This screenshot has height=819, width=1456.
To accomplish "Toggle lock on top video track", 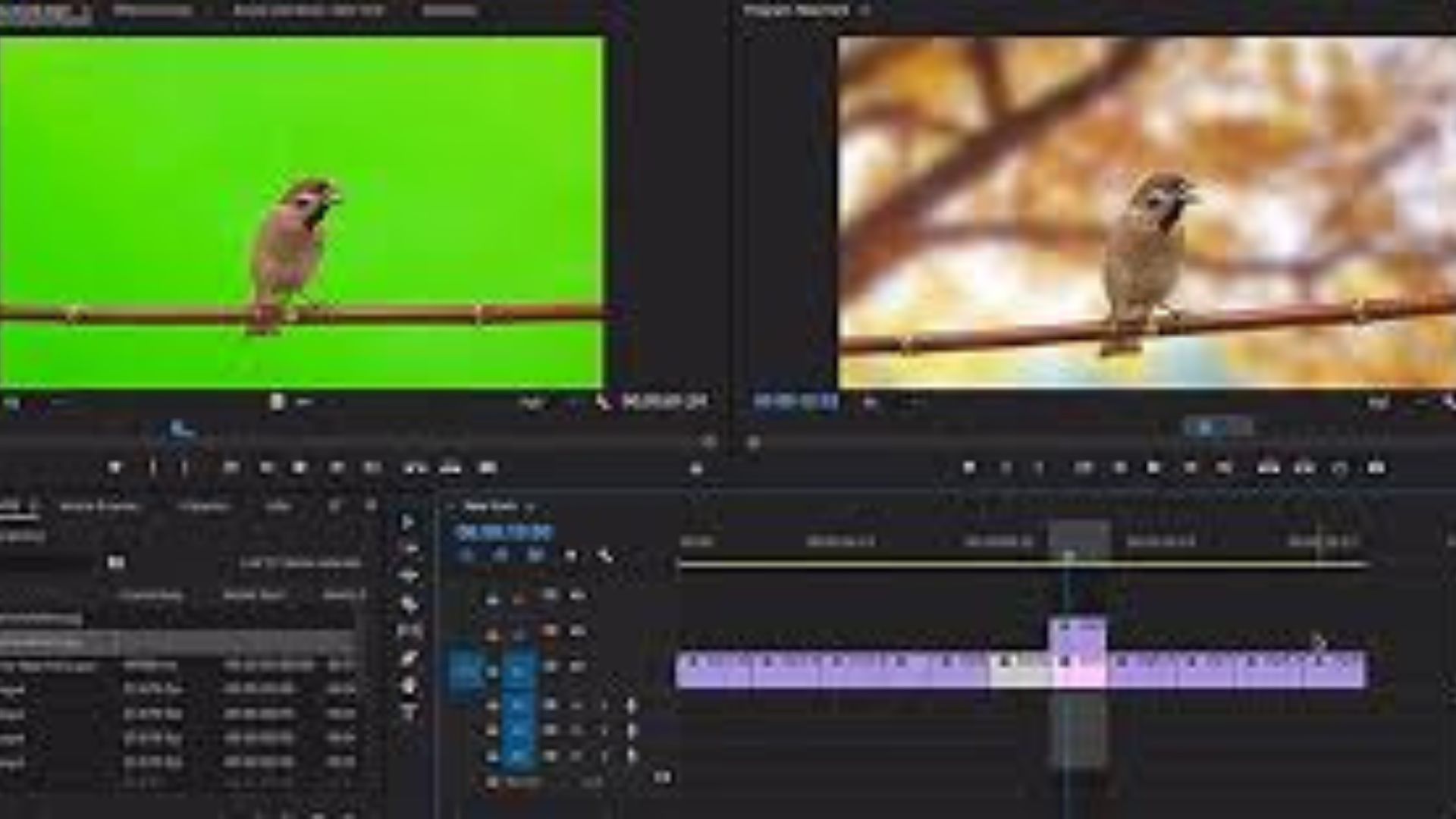I will pos(492,600).
